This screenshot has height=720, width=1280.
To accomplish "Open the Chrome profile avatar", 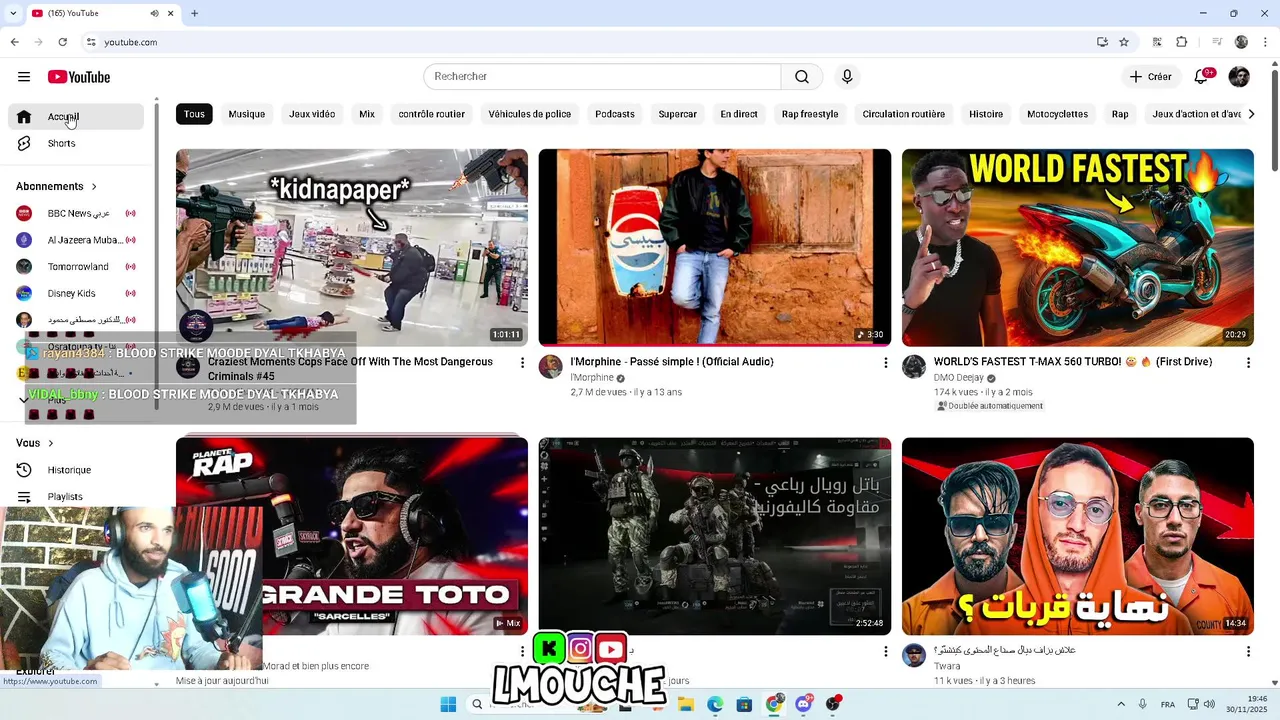I will coord(1241,42).
